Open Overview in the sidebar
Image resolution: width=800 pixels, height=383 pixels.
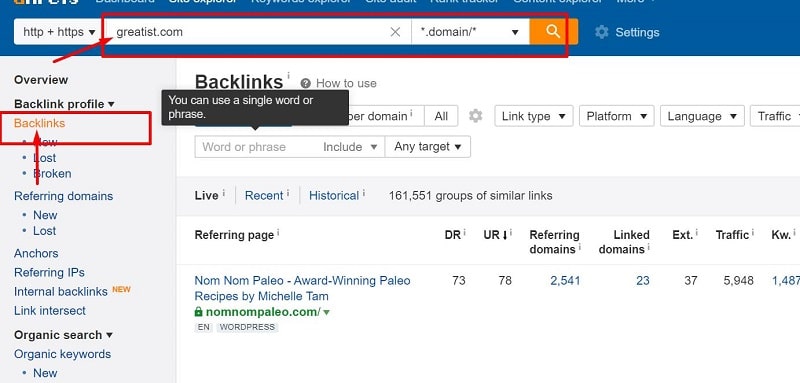41,80
